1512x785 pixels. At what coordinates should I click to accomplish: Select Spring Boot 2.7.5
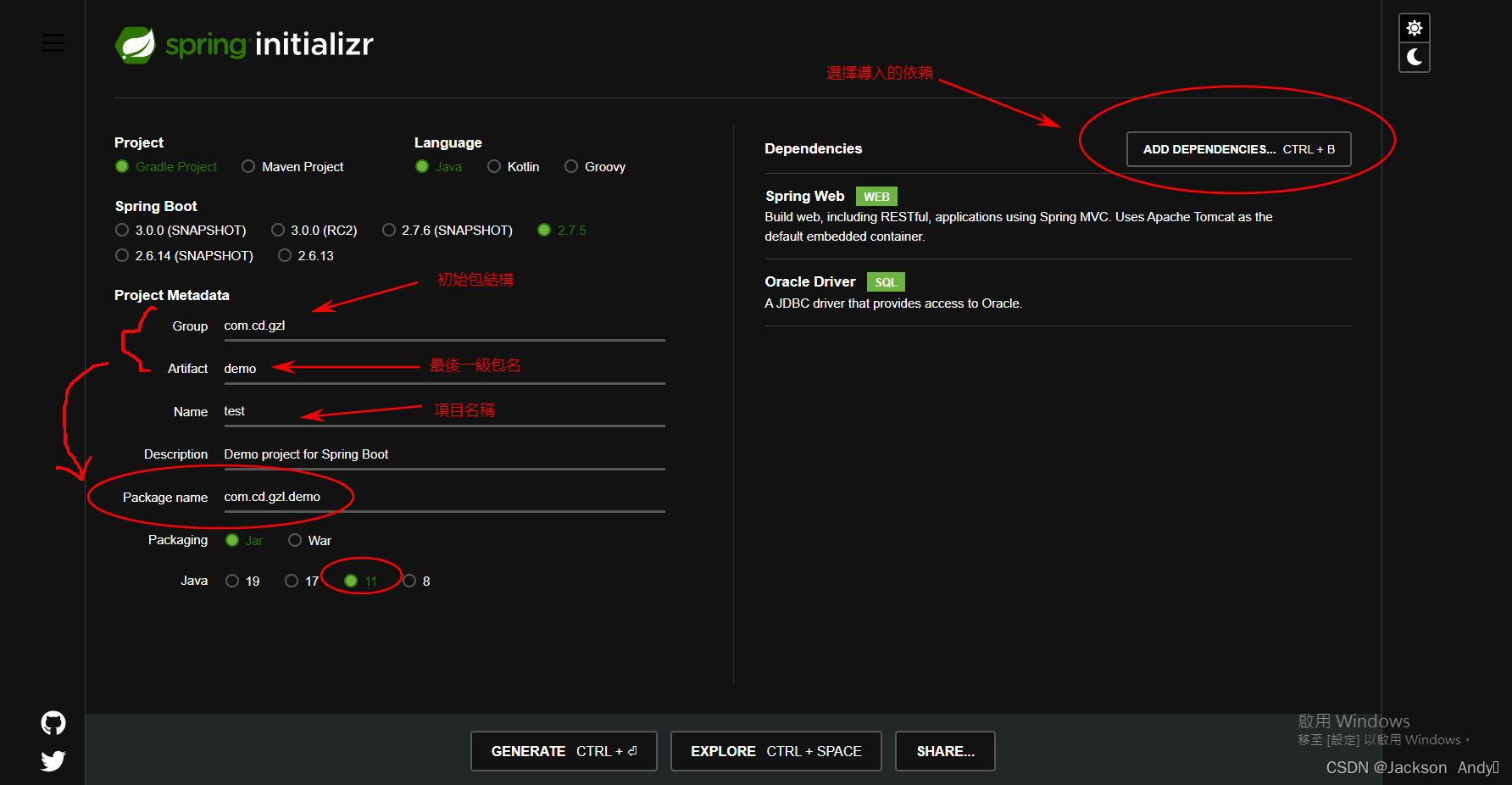point(562,231)
